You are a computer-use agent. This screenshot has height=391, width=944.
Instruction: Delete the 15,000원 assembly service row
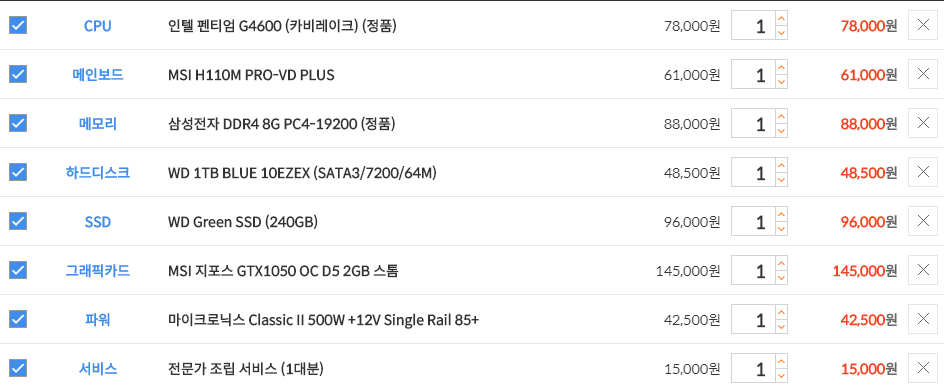click(922, 369)
